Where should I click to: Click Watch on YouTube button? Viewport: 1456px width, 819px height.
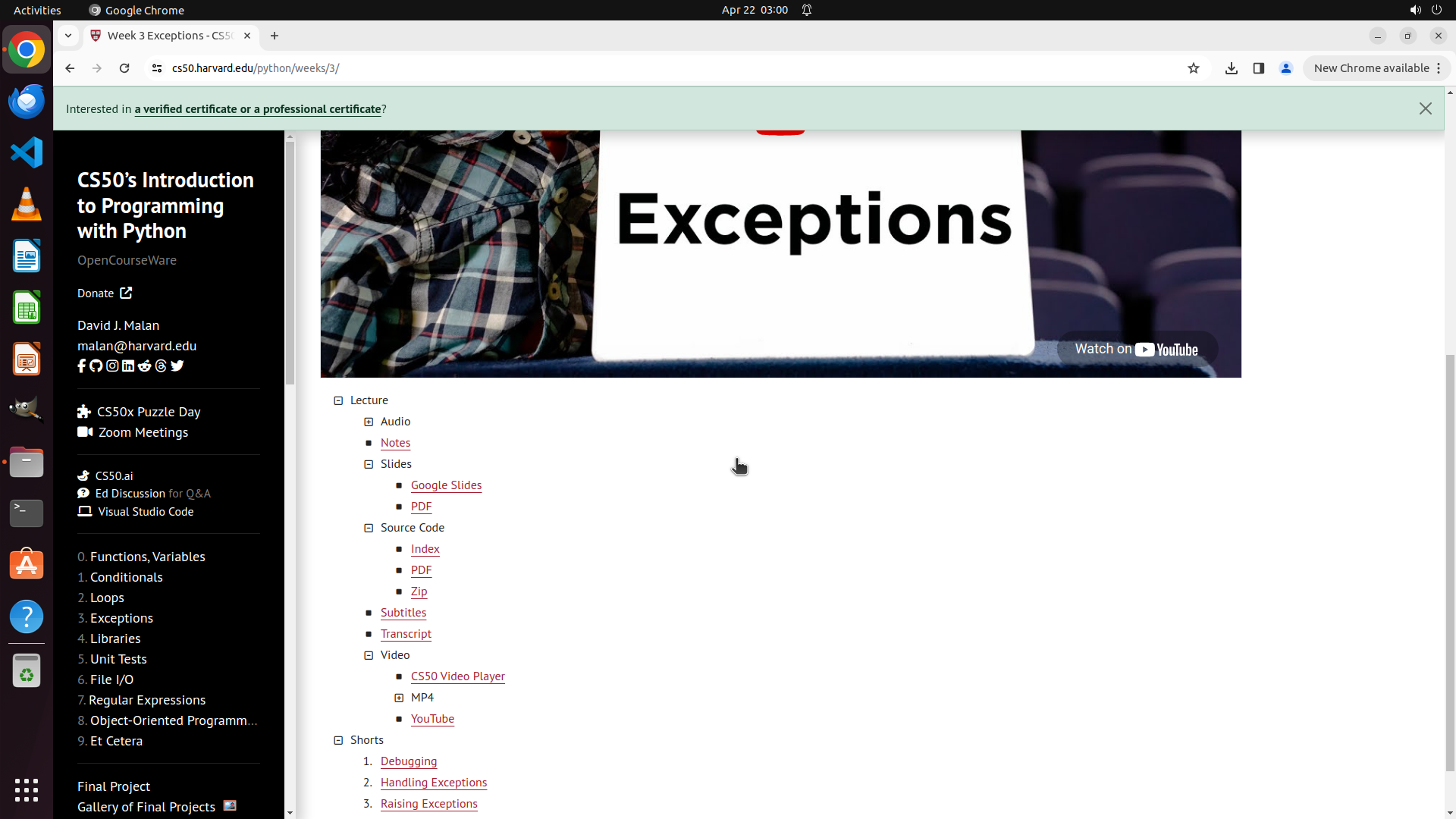[x=1137, y=349]
